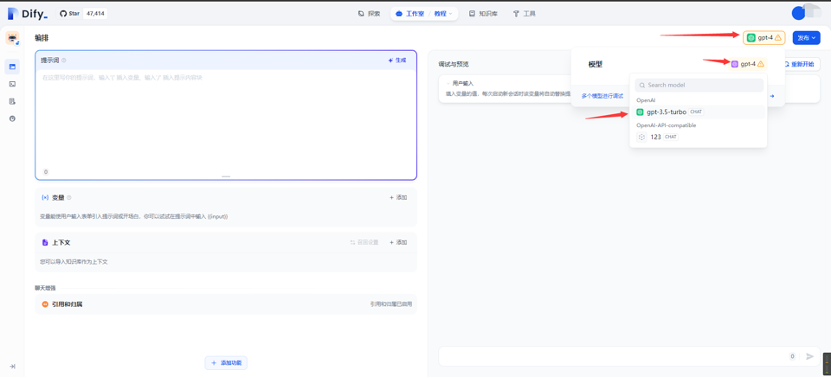Click into the prompt text area
This screenshot has height=378, width=832.
226,122
